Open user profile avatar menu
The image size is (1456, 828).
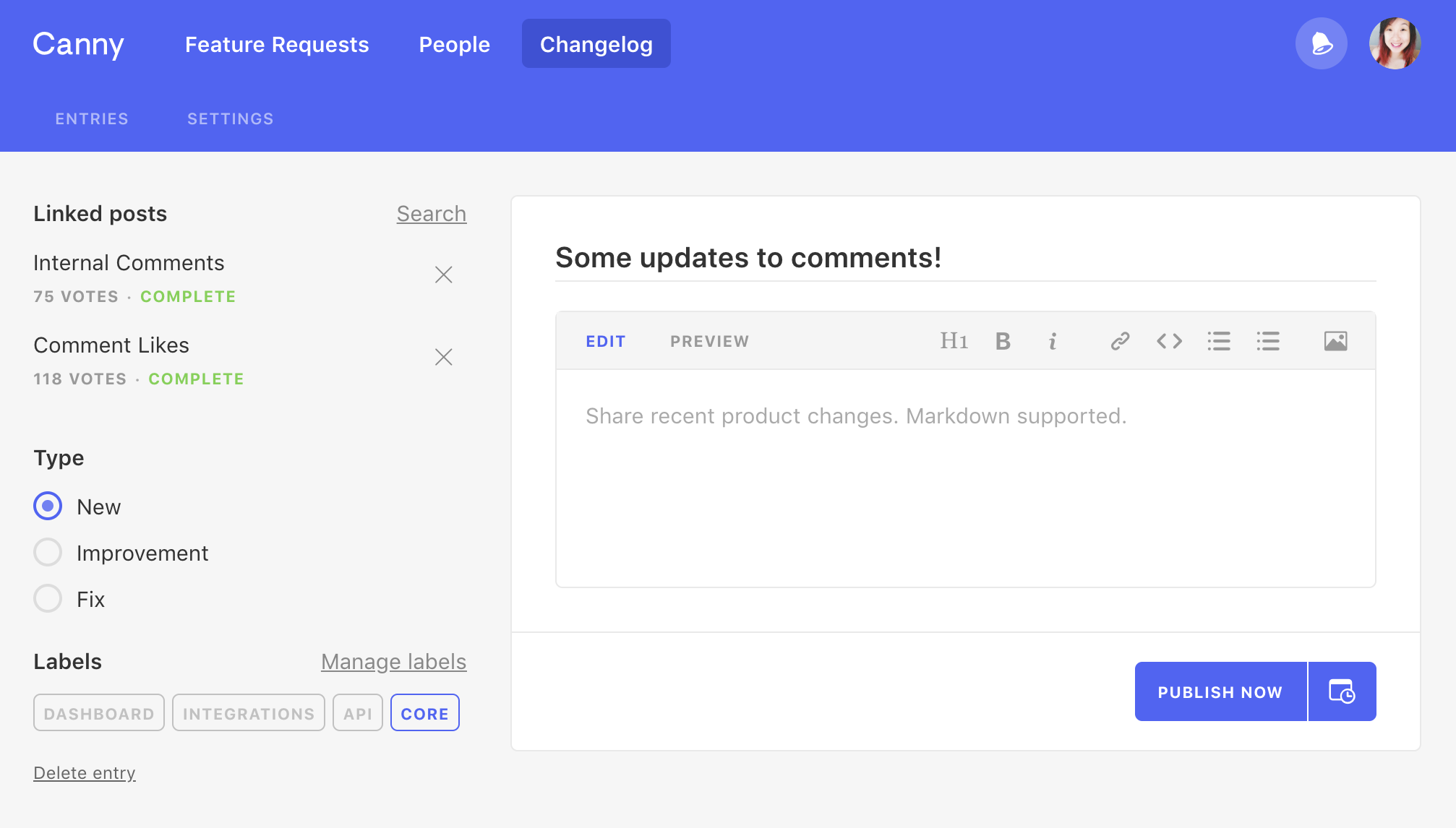[1395, 43]
